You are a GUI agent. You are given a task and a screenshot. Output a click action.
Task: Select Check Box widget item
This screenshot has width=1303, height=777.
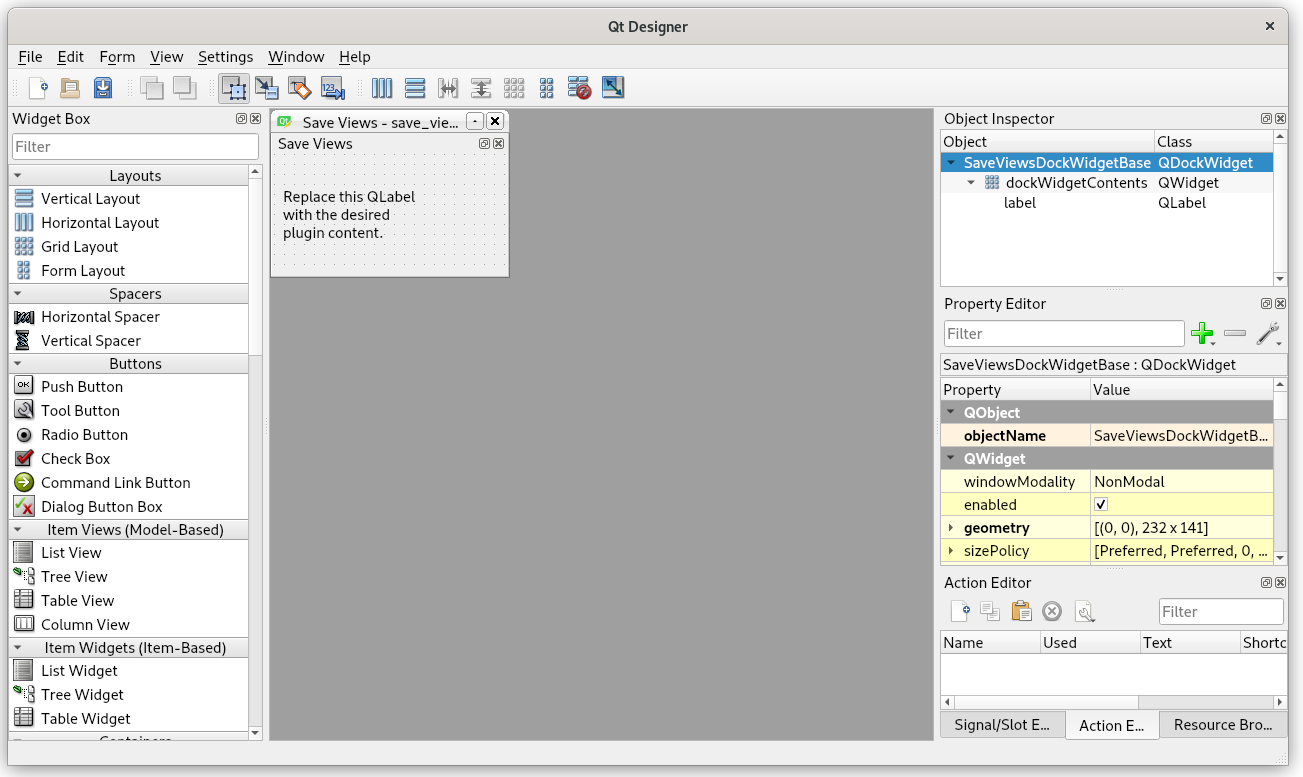click(x=128, y=459)
